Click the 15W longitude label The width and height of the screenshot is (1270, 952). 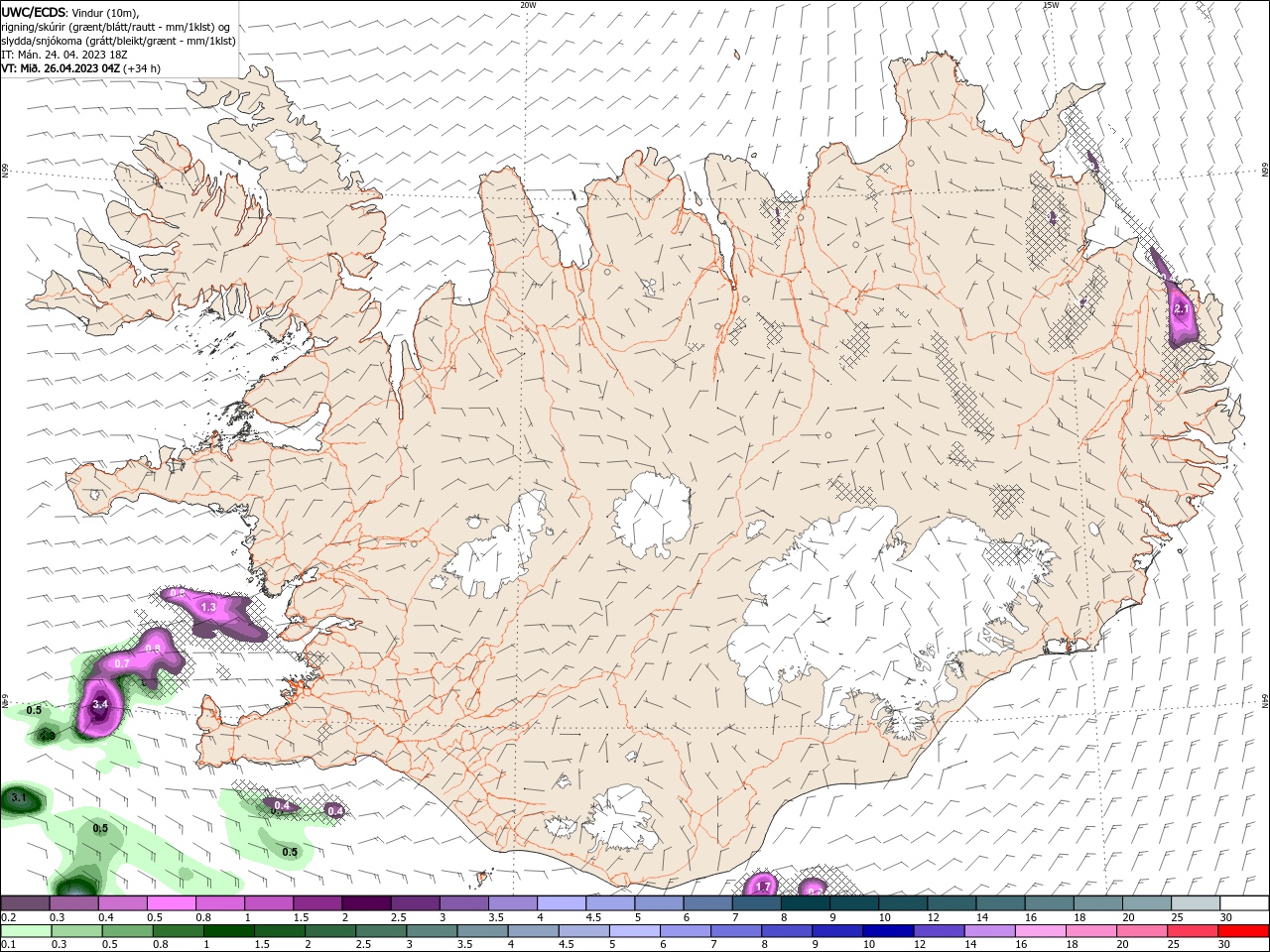click(1051, 5)
